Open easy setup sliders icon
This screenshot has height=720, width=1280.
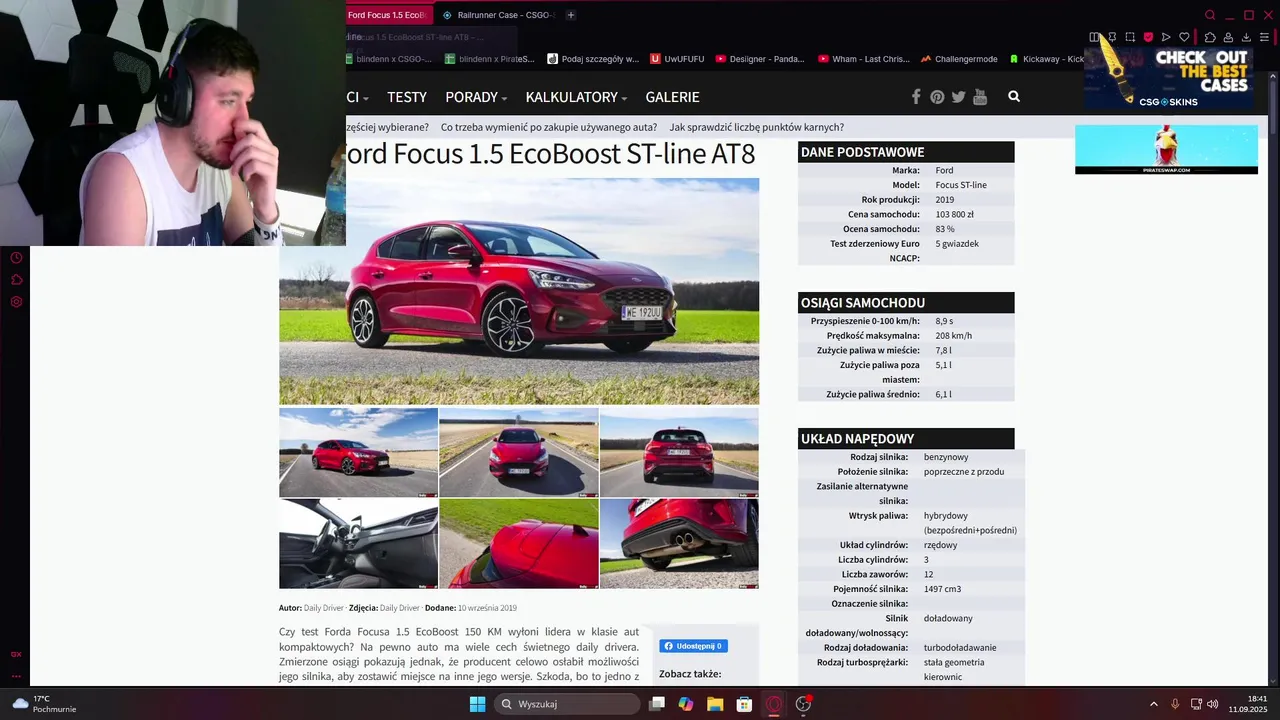[x=1264, y=37]
